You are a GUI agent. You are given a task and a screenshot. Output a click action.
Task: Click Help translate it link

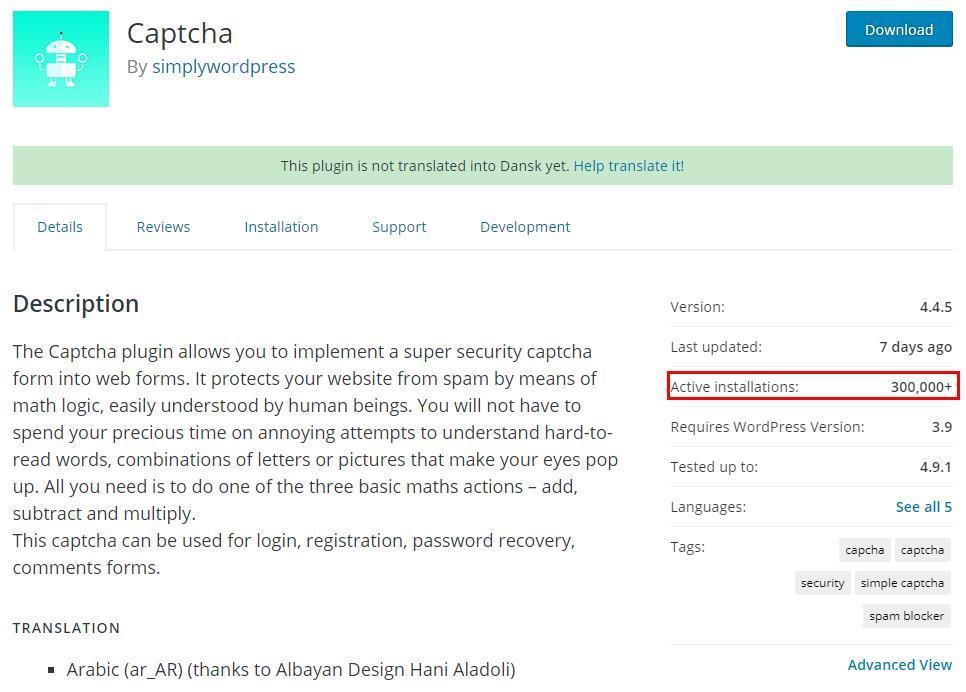pos(628,166)
